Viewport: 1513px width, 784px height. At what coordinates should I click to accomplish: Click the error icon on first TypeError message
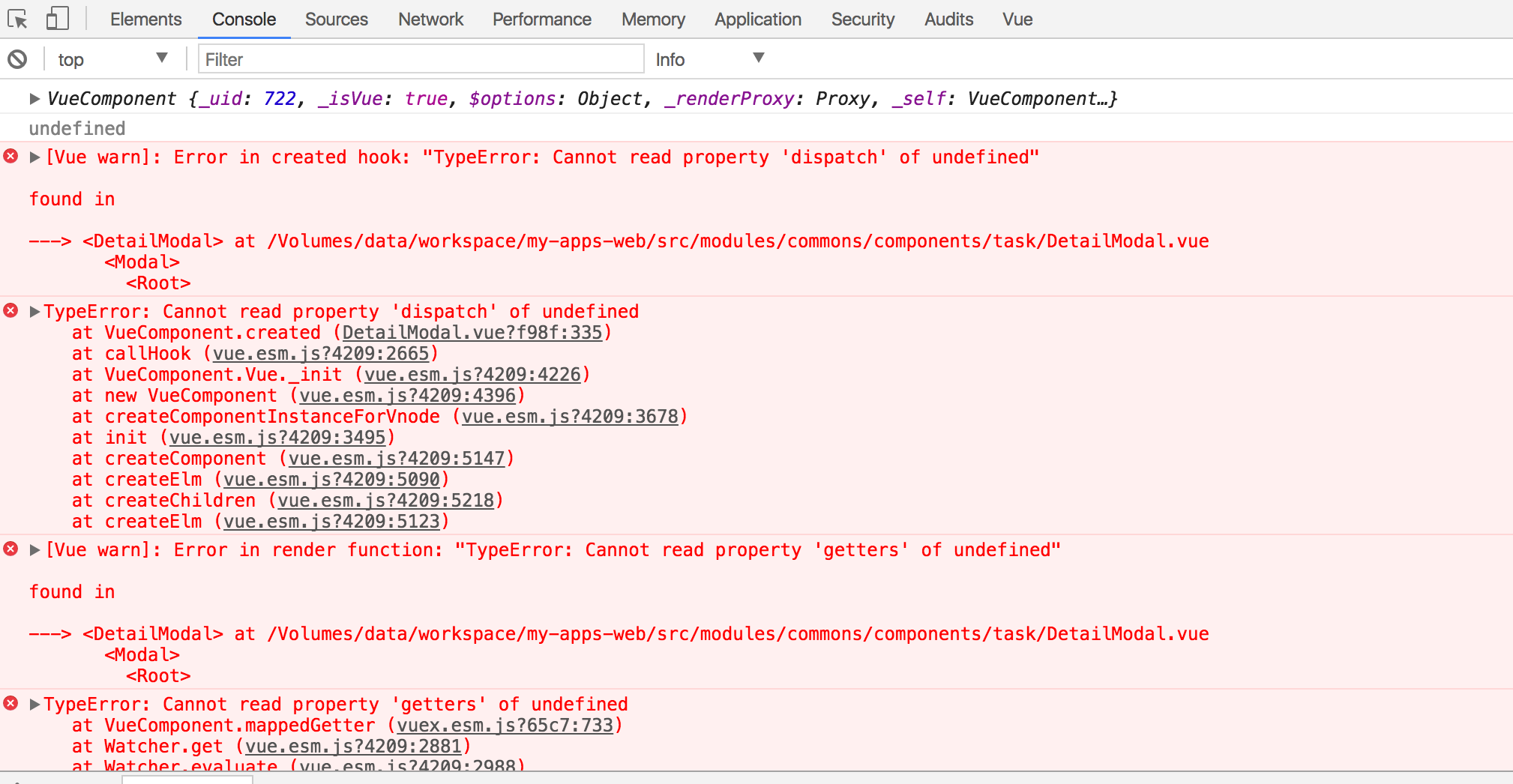(x=9, y=311)
